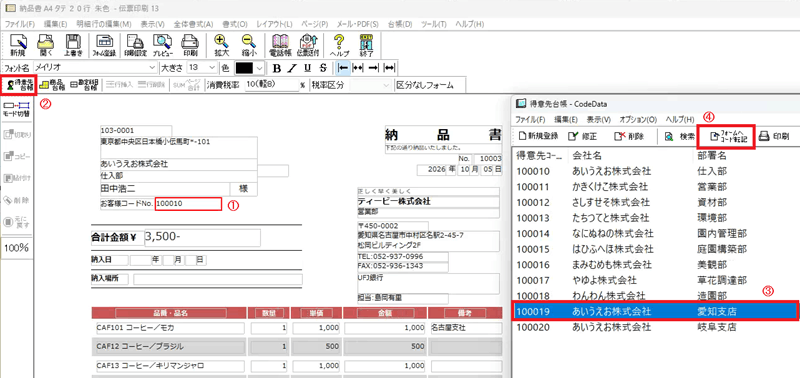
Task: Click the 終了 exit icon
Action: point(367,45)
